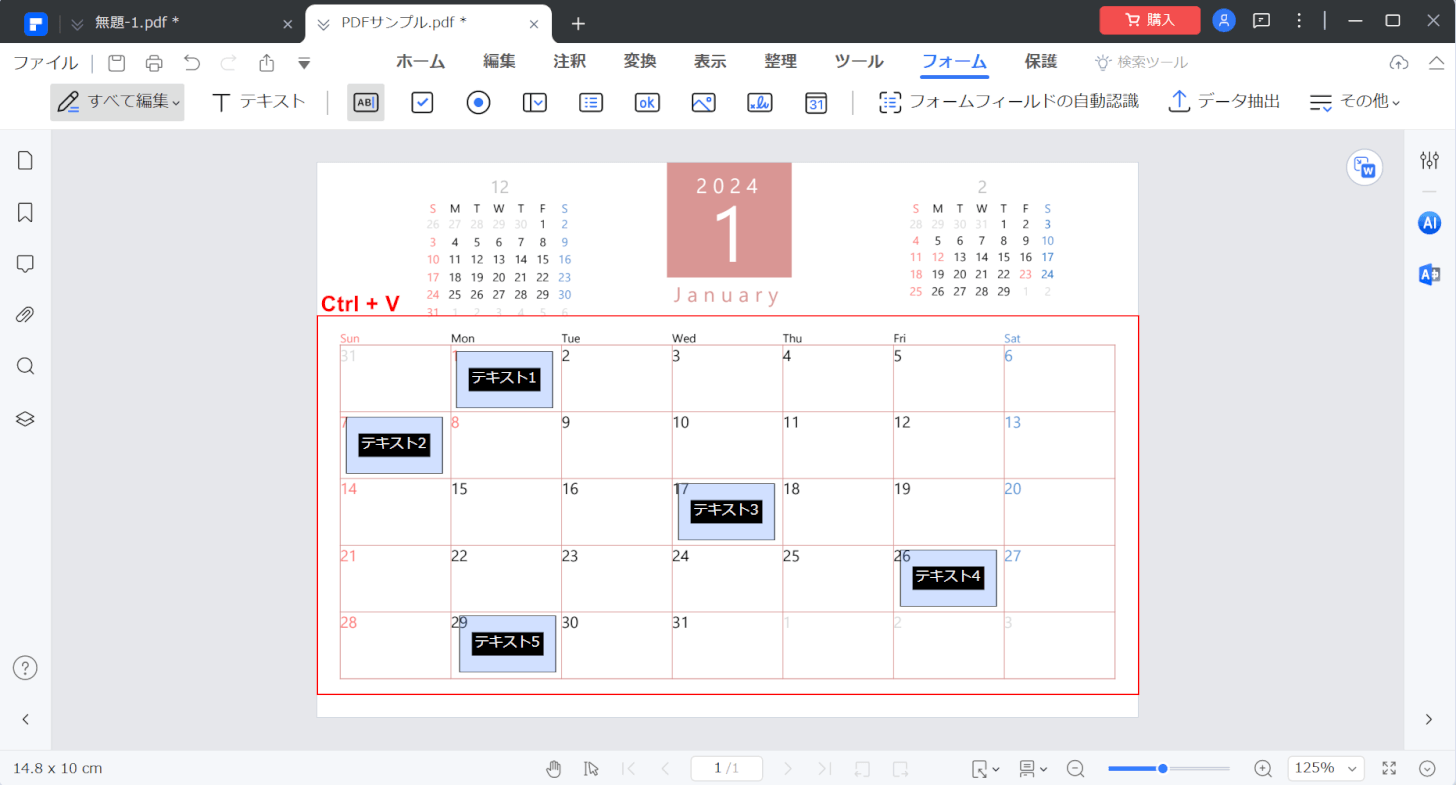Select the list box form tool
Viewport: 1456px width, 785px height.
click(591, 102)
